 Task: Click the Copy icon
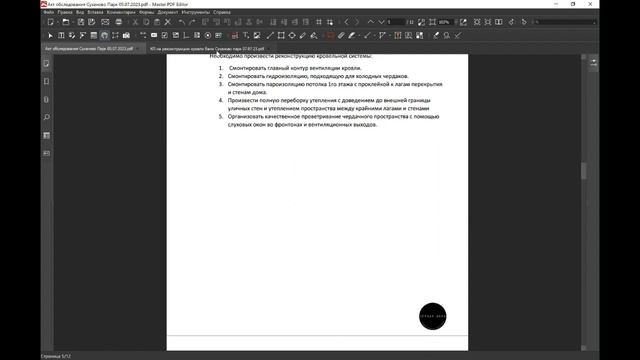146,22
